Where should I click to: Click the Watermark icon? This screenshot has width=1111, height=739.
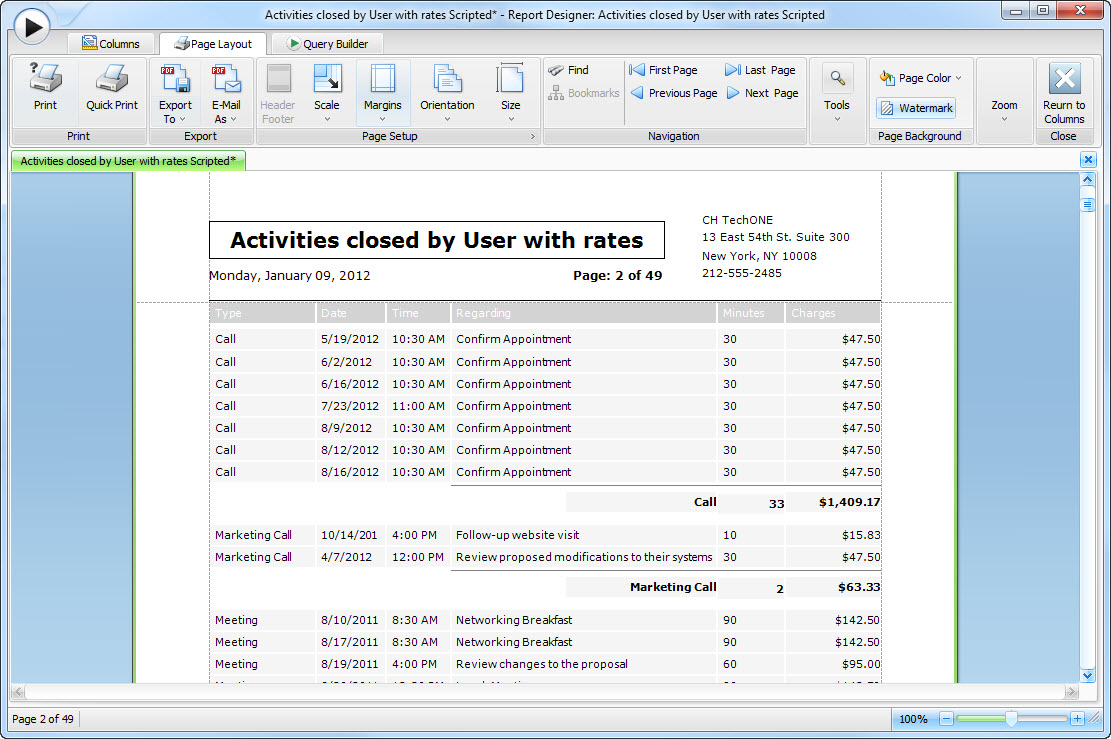tap(886, 108)
